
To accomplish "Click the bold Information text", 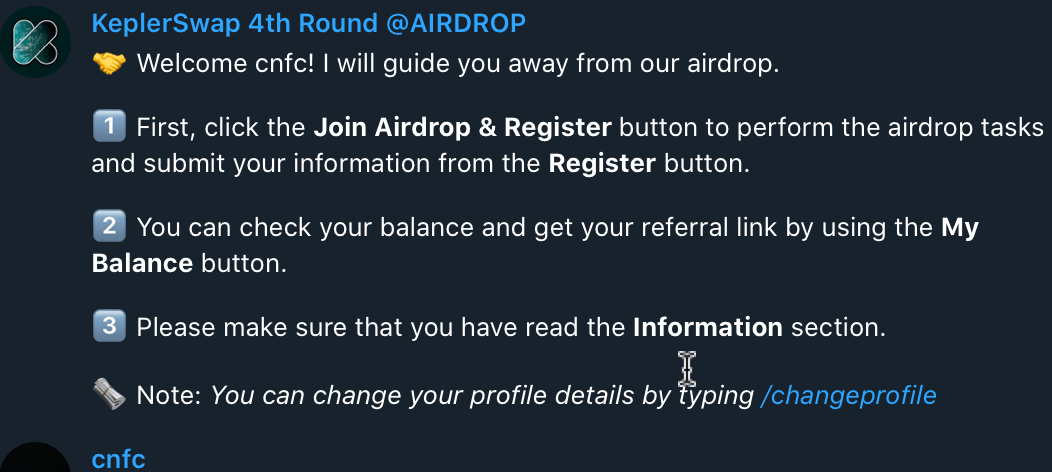I will click(707, 327).
